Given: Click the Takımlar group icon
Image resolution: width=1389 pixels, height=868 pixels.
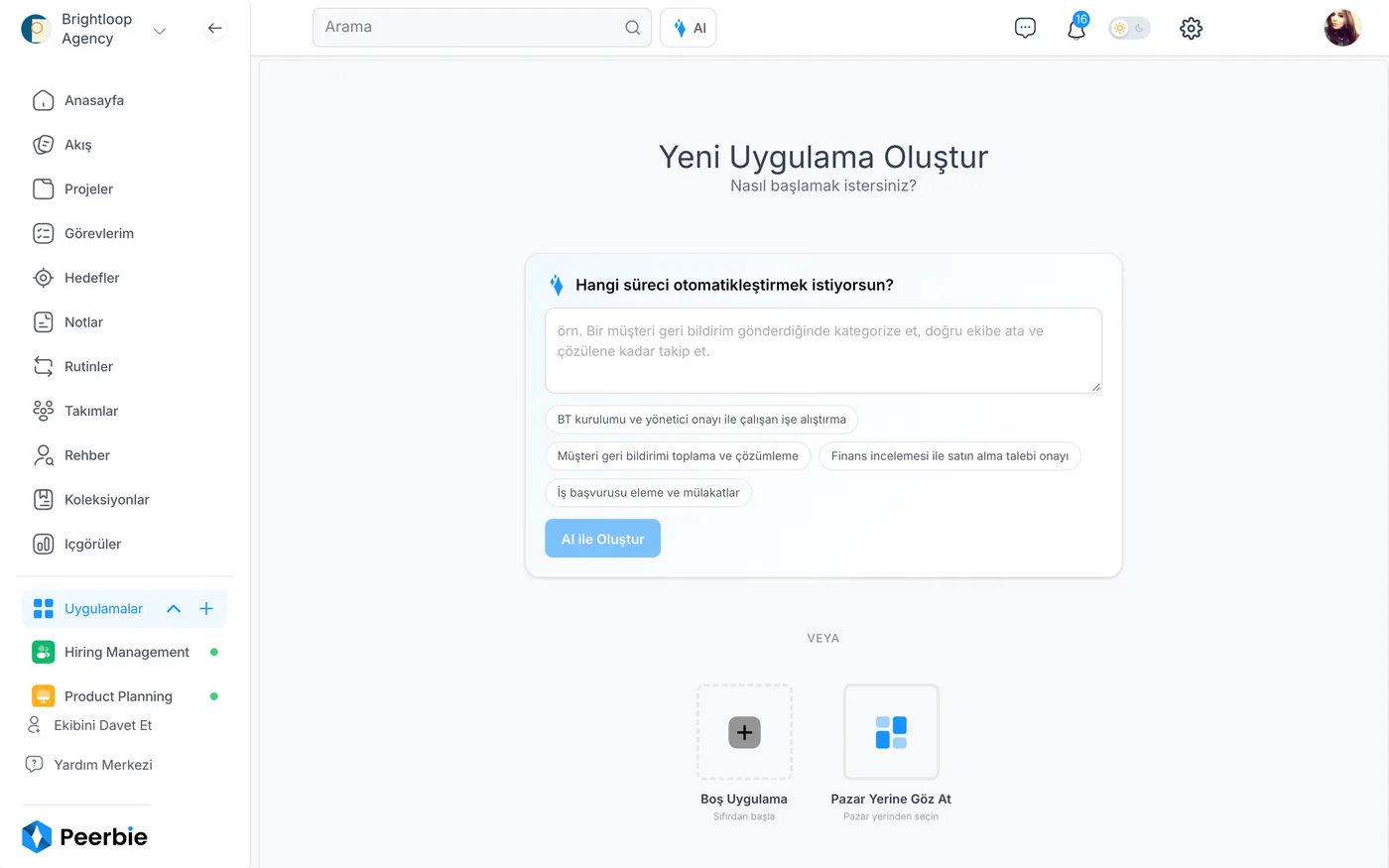Looking at the screenshot, I should pyautogui.click(x=44, y=411).
